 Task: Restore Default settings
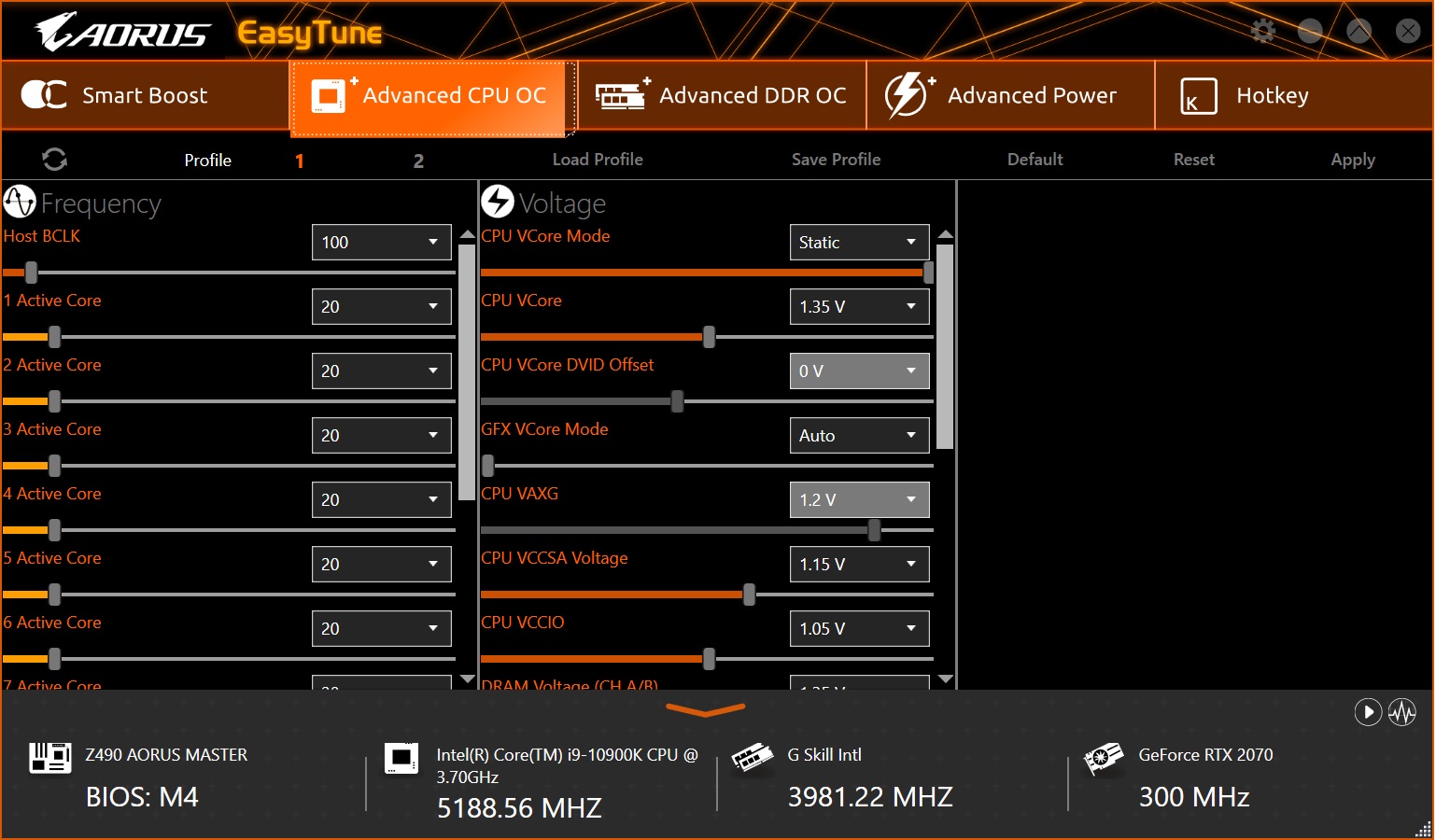tap(1035, 160)
